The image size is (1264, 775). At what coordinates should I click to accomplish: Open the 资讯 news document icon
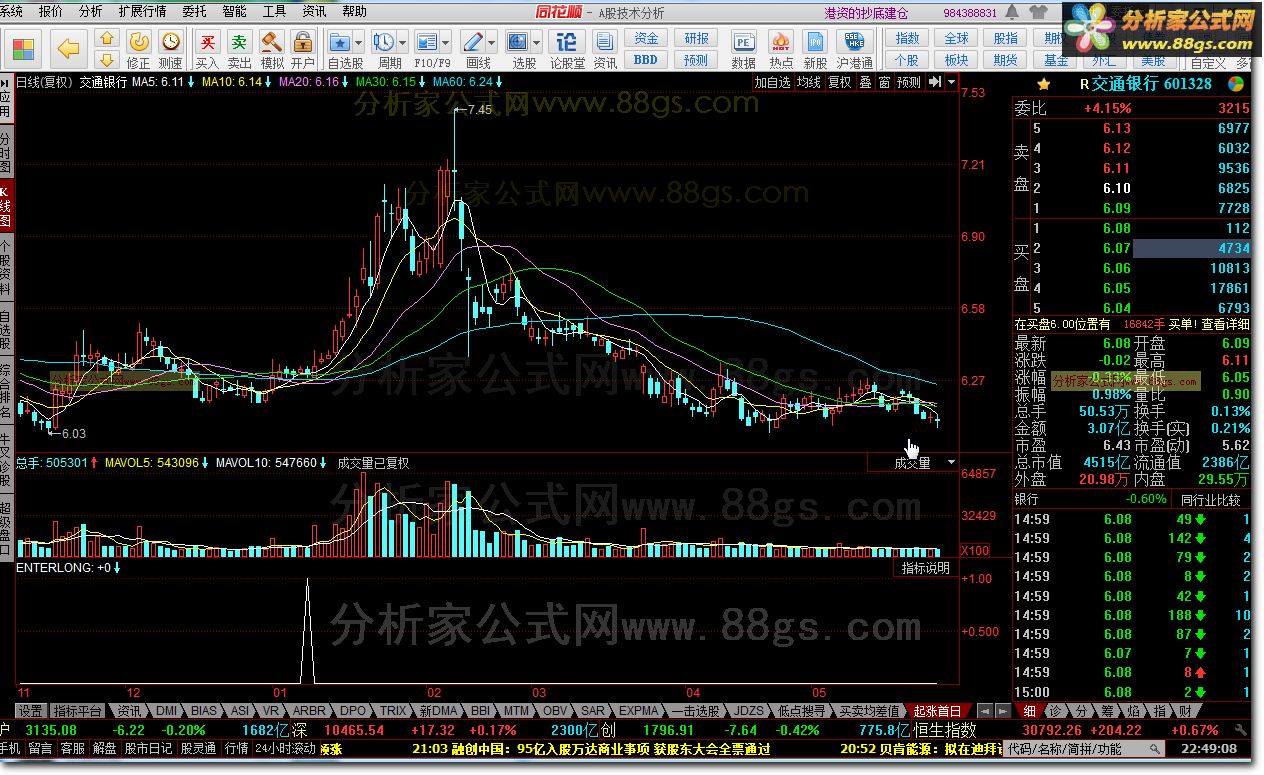click(x=605, y=42)
